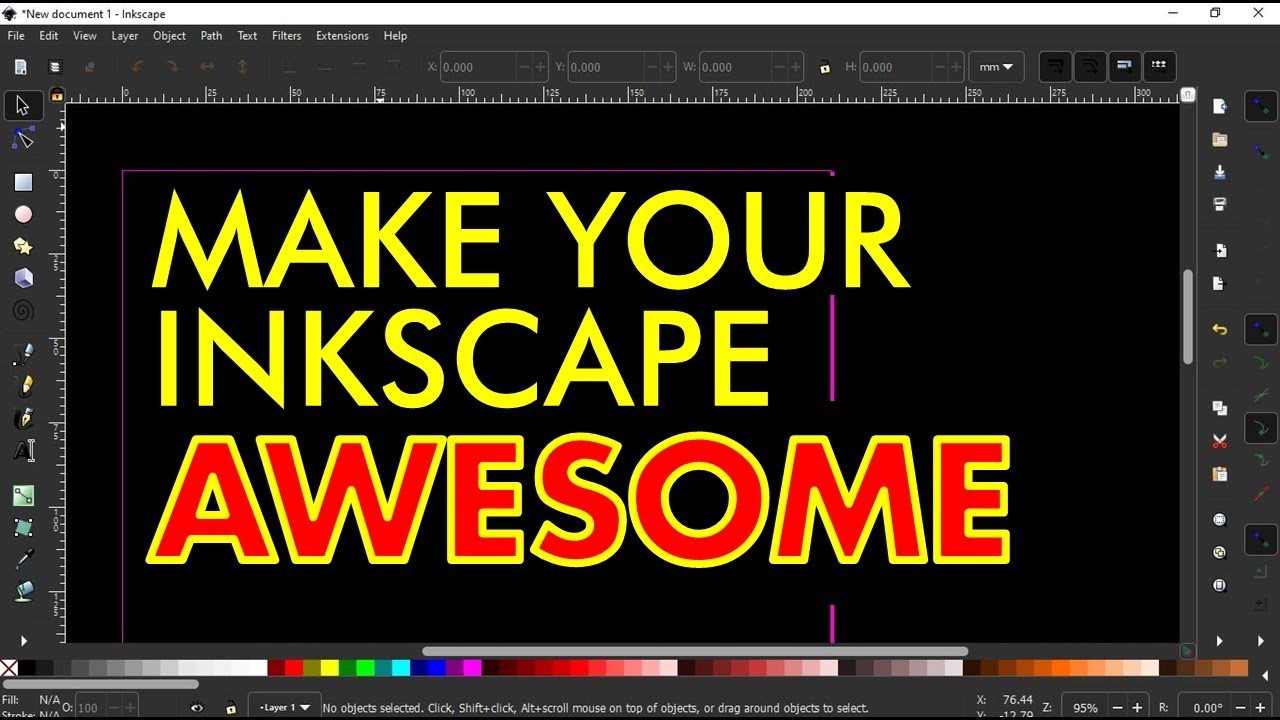
Task: Open the mm units dropdown
Action: [x=996, y=67]
